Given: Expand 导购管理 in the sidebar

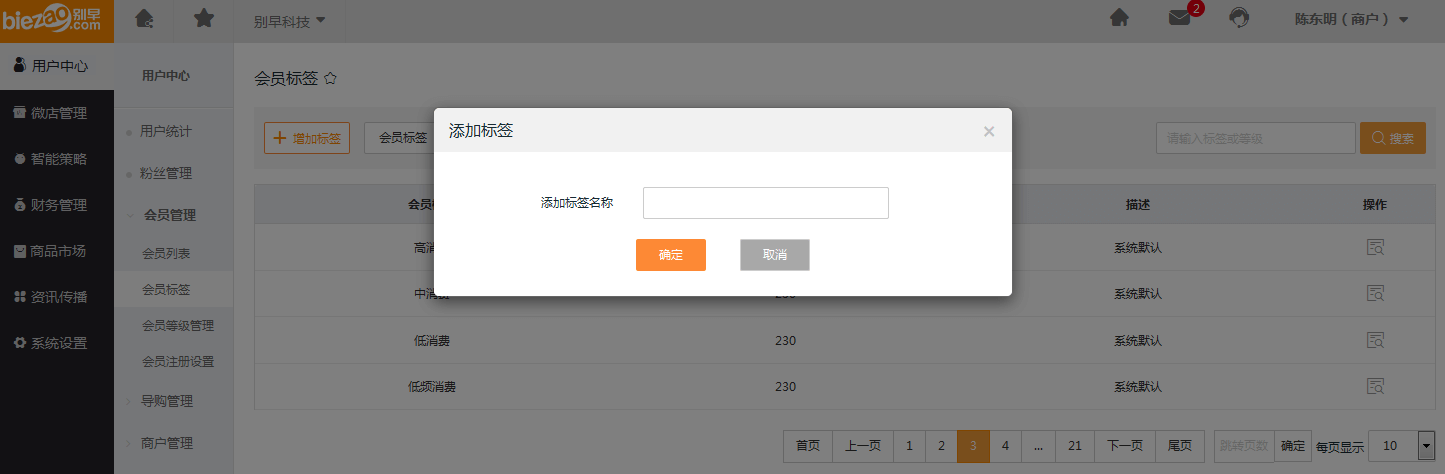Looking at the screenshot, I should [167, 401].
